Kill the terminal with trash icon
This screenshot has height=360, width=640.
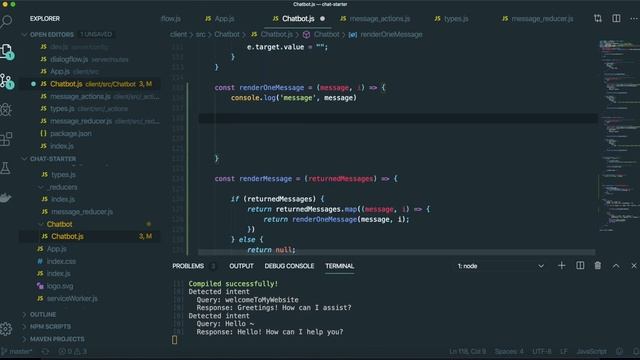pyautogui.click(x=598, y=266)
